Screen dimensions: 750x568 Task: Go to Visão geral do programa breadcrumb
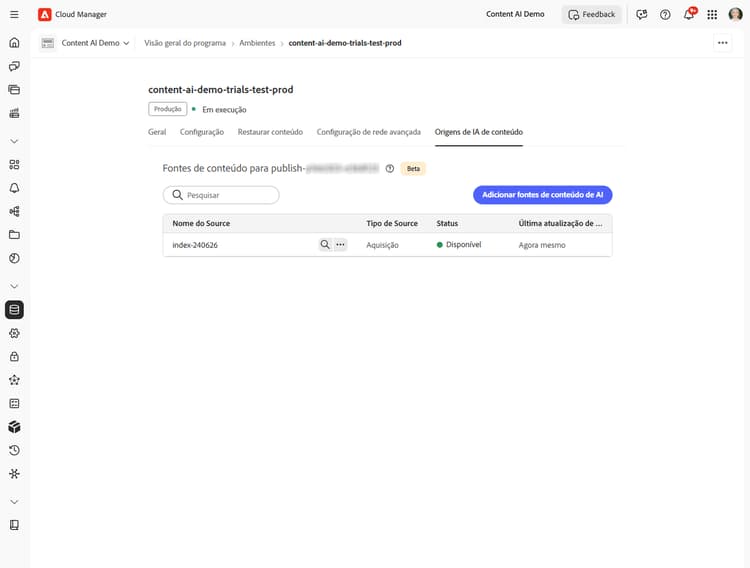(185, 43)
